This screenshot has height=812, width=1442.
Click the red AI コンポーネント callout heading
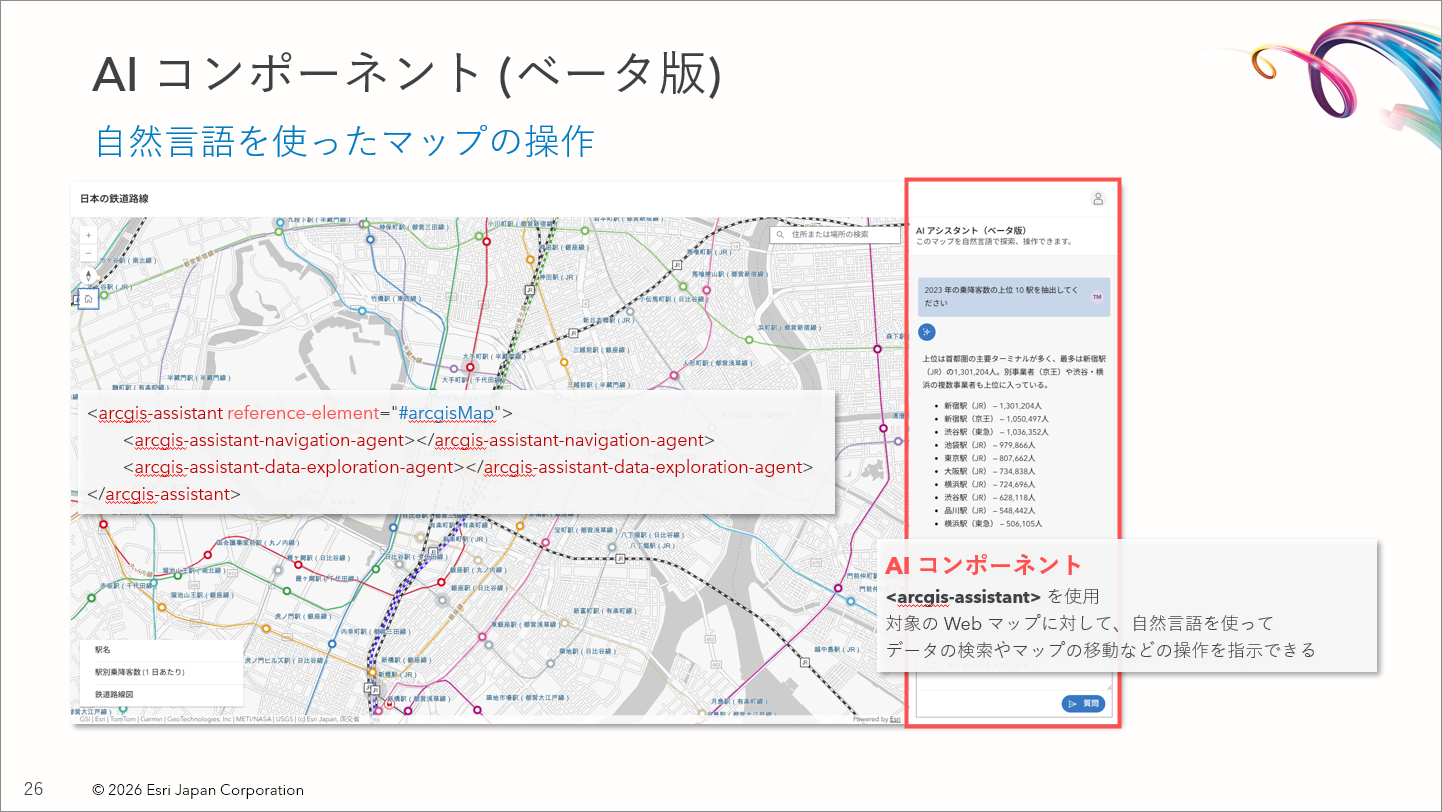[984, 566]
